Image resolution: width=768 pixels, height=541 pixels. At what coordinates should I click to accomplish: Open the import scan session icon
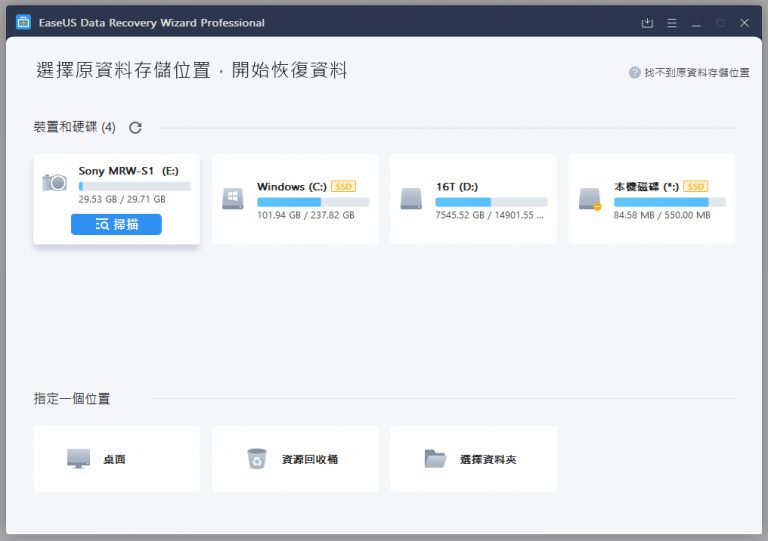pos(647,23)
